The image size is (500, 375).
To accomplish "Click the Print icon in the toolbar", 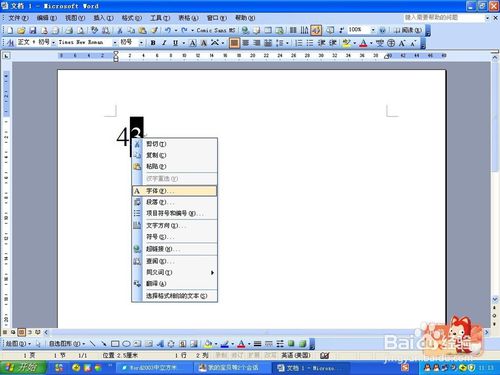I will [69, 30].
